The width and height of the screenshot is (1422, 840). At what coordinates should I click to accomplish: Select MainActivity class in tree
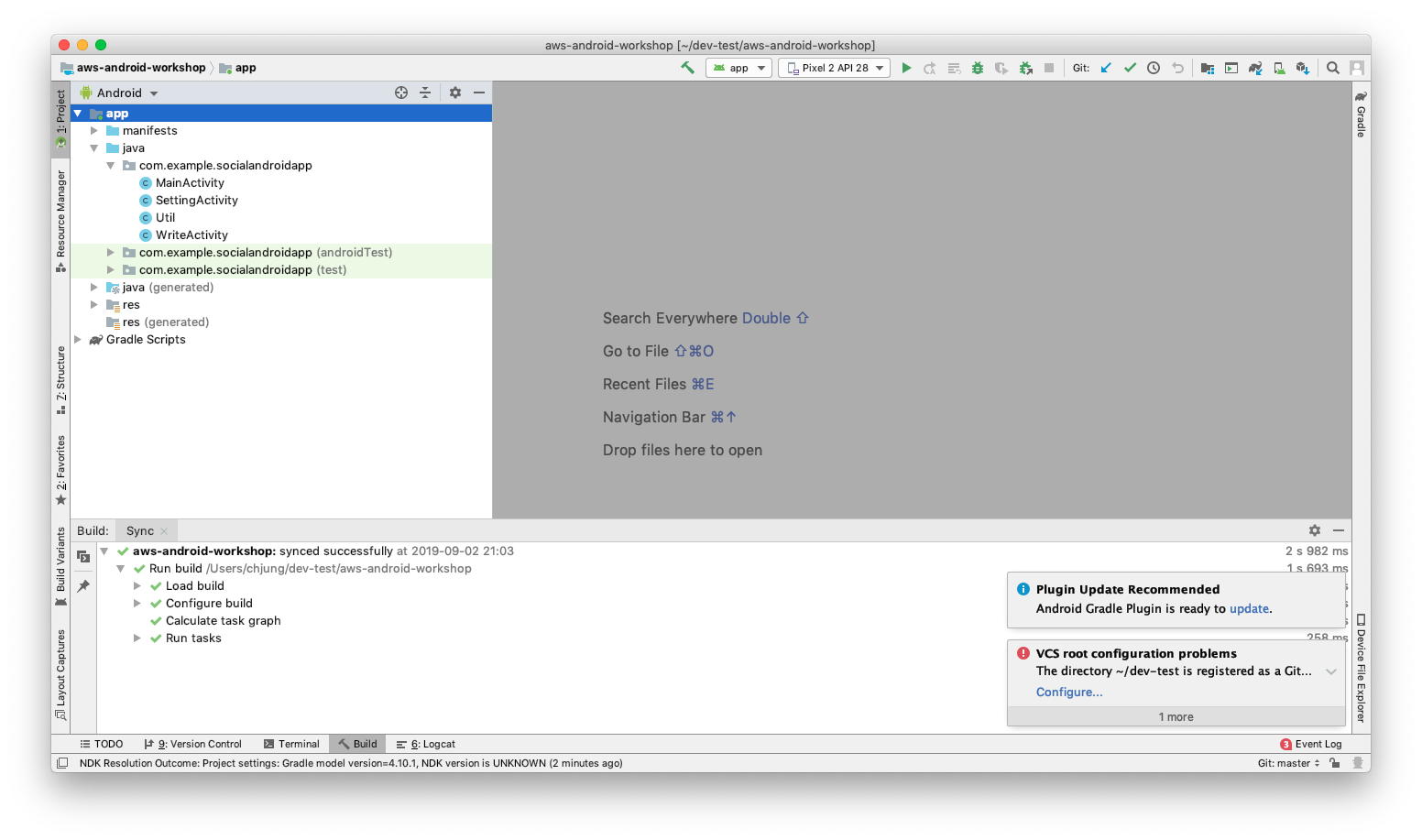pos(190,183)
